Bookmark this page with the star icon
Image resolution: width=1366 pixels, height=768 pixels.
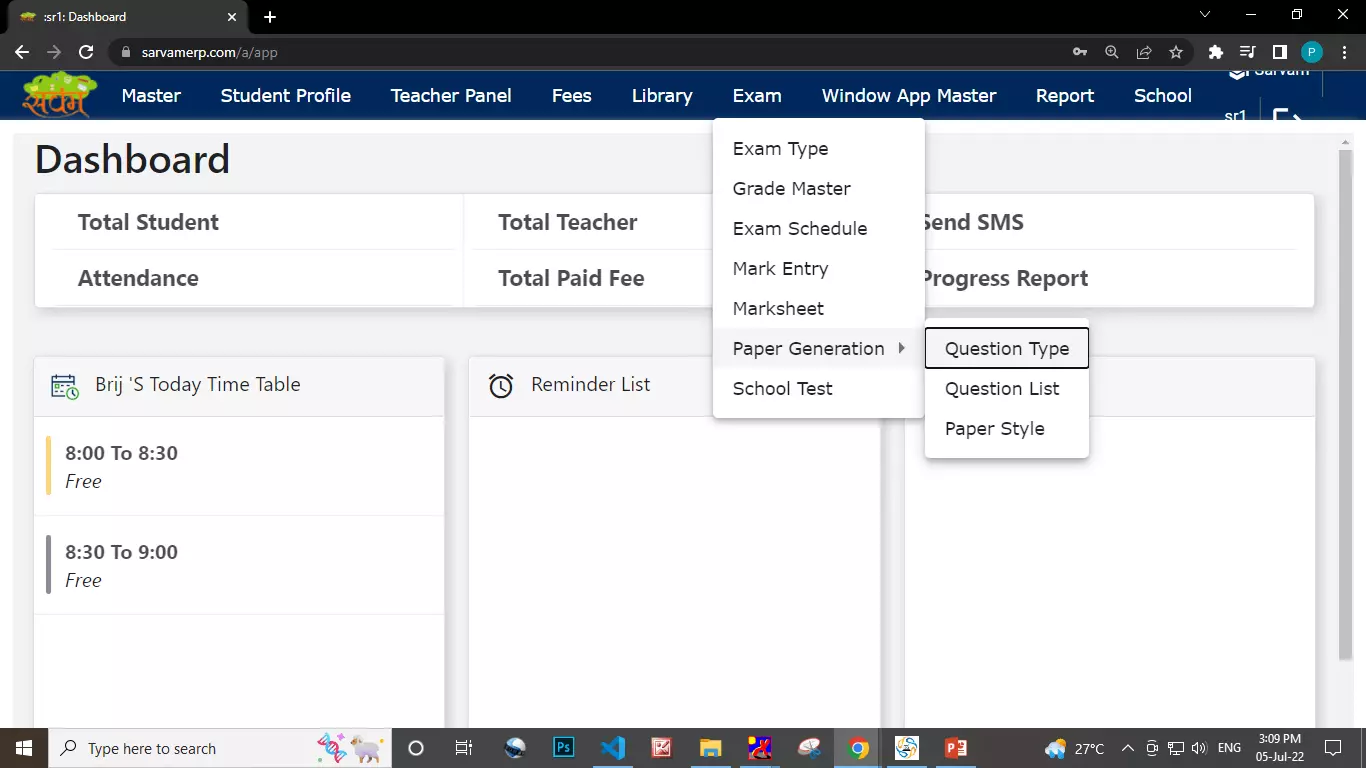1176,52
